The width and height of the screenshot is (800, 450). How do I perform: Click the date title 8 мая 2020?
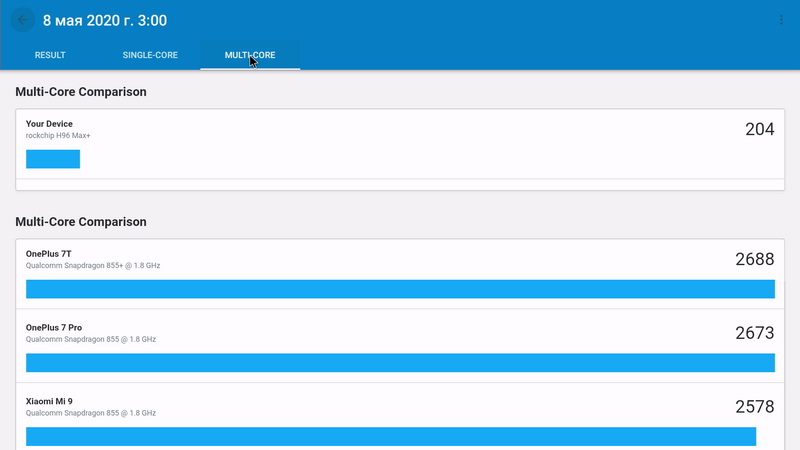pos(105,20)
